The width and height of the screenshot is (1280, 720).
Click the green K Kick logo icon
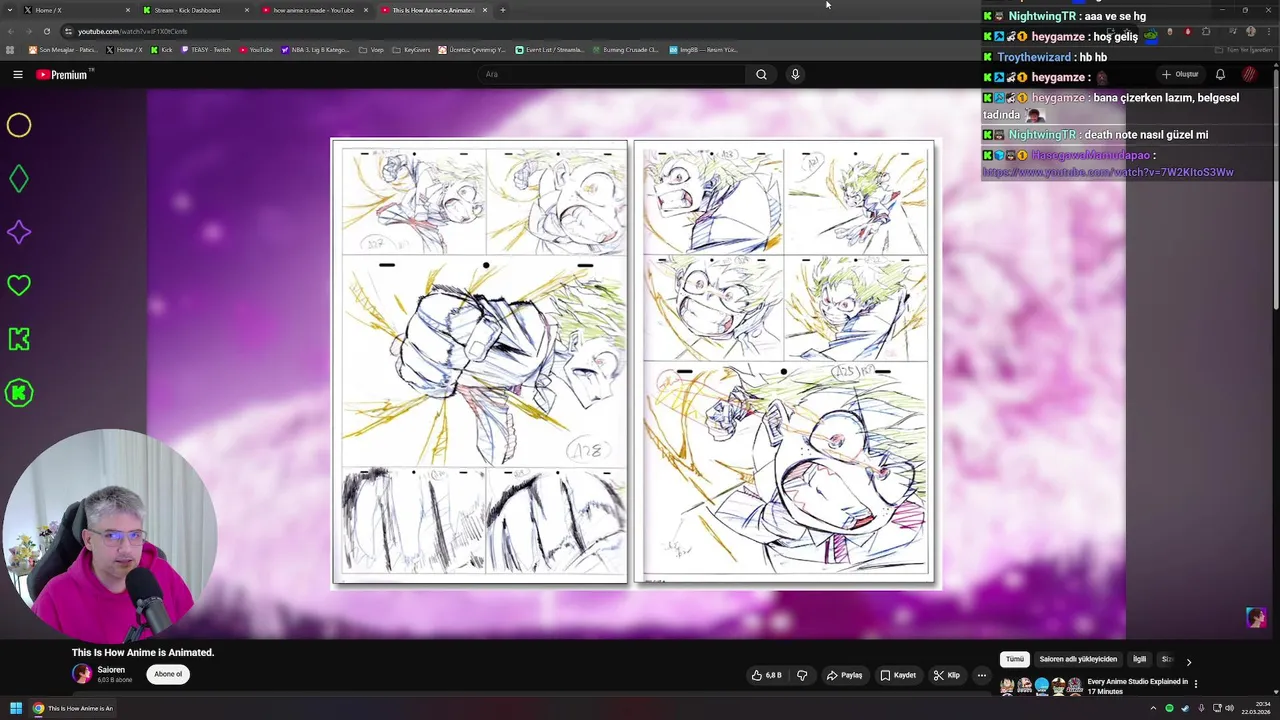tap(19, 339)
